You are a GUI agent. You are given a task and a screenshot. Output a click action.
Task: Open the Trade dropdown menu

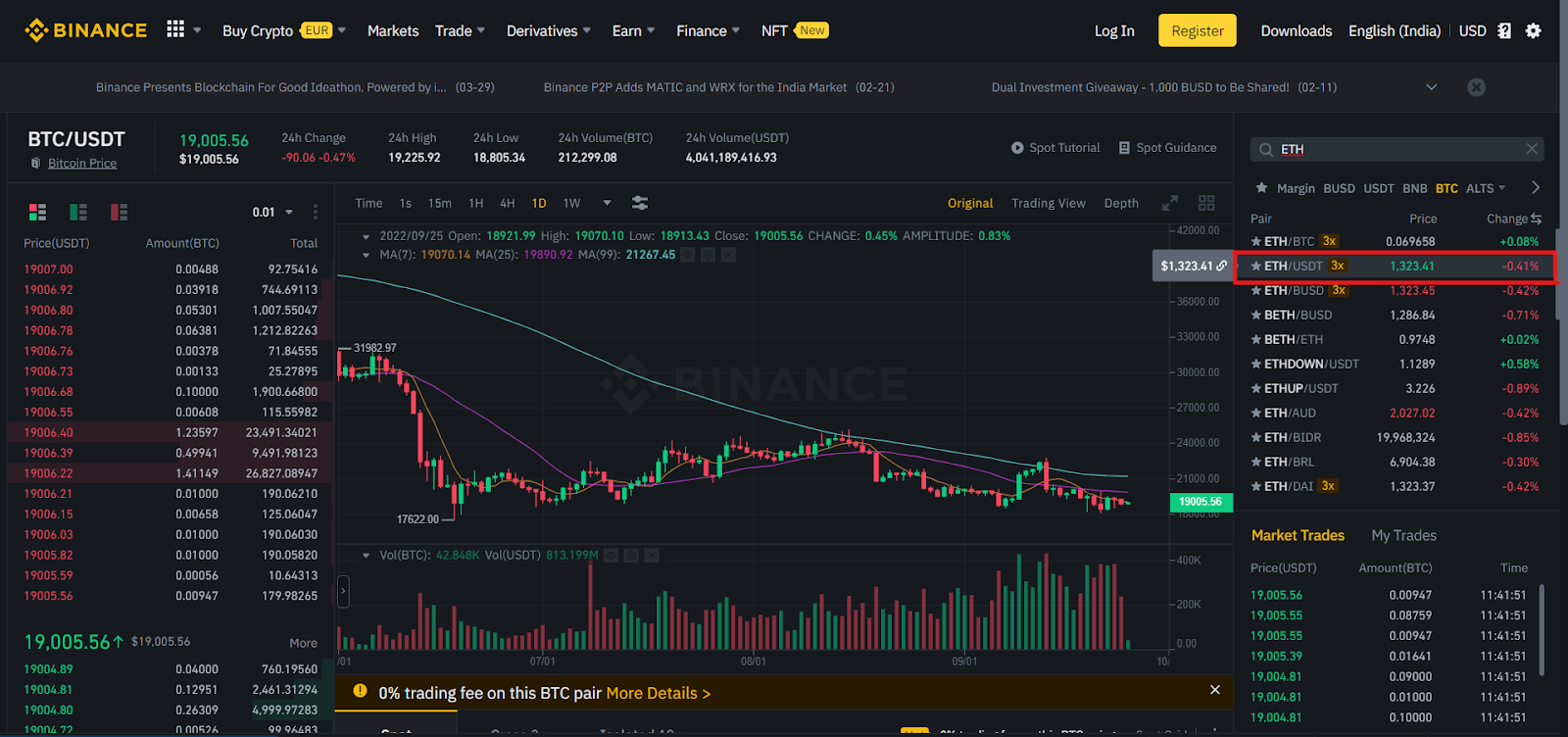[460, 30]
